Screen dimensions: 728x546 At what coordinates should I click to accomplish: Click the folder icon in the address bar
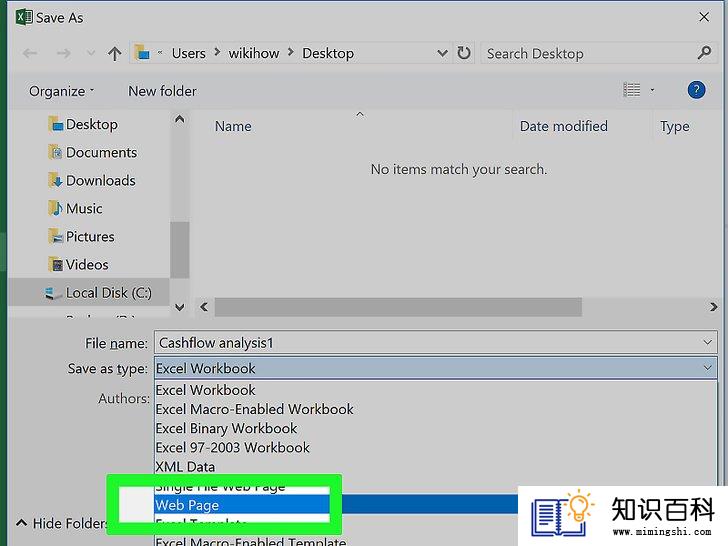142,53
